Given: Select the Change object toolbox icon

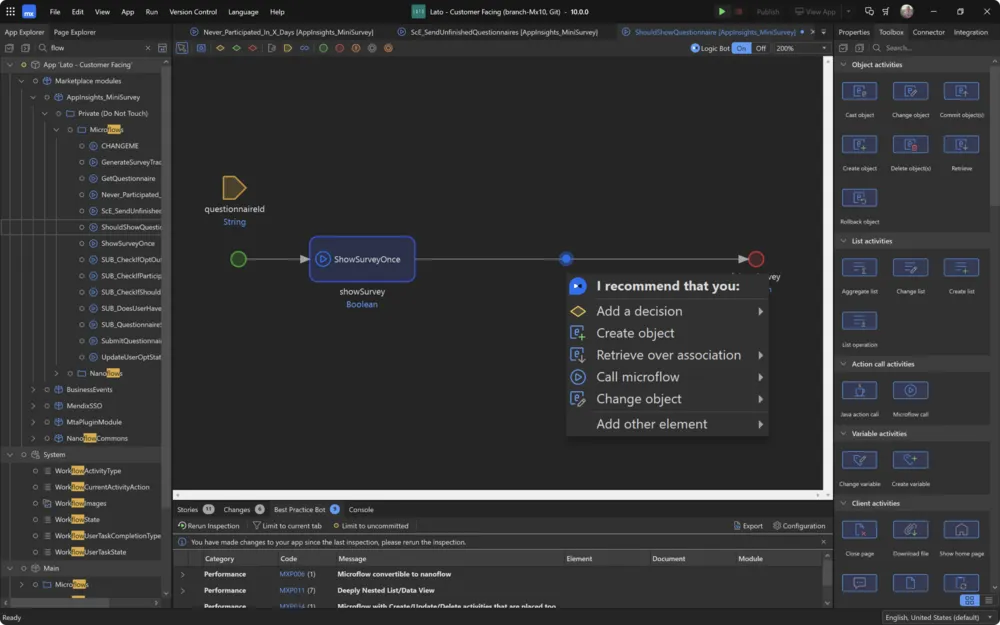Looking at the screenshot, I should [910, 91].
